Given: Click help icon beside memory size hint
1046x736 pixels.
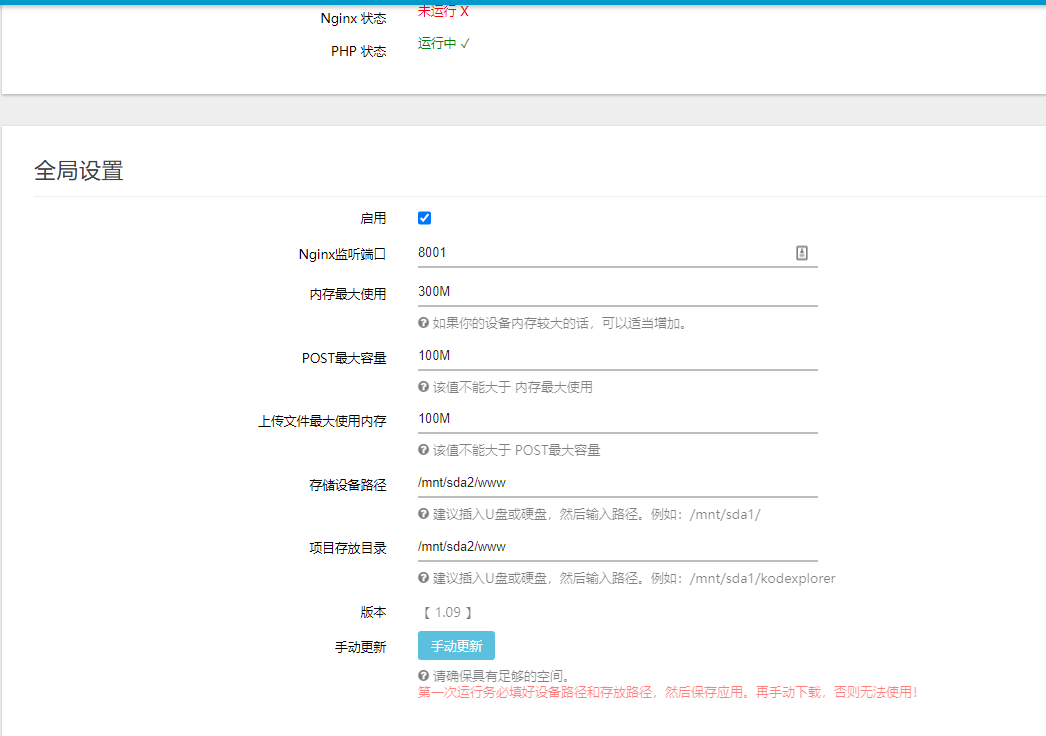Looking at the screenshot, I should [423, 323].
